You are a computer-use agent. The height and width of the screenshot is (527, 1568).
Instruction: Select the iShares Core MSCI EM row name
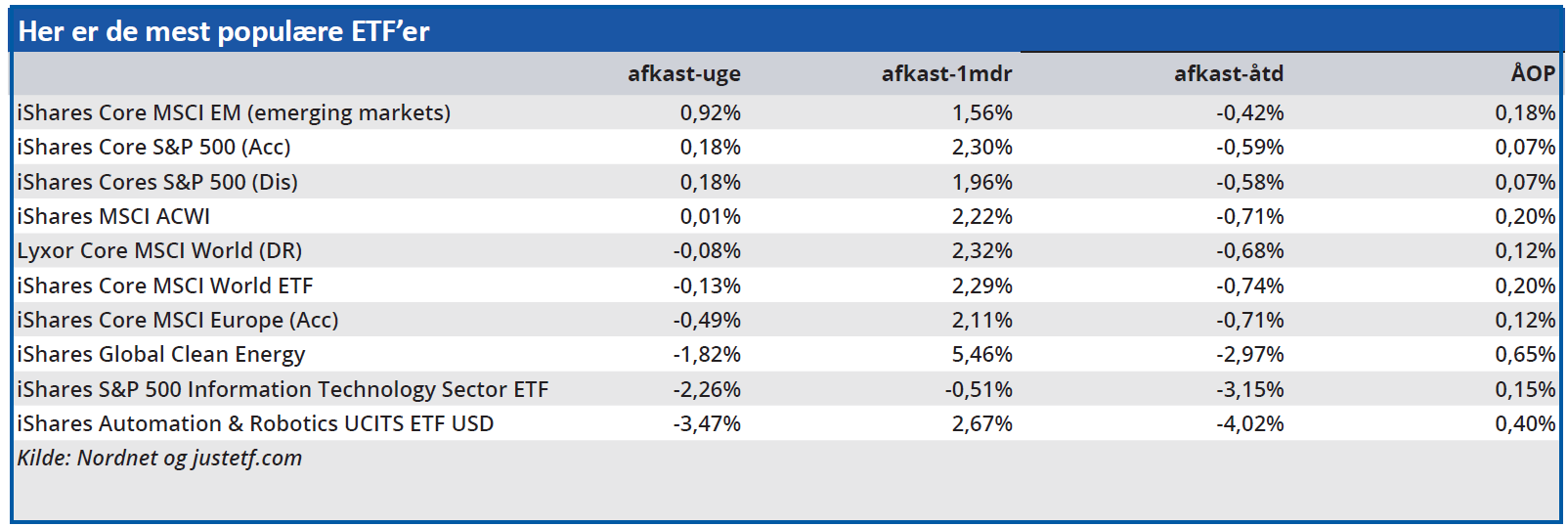pos(234,113)
